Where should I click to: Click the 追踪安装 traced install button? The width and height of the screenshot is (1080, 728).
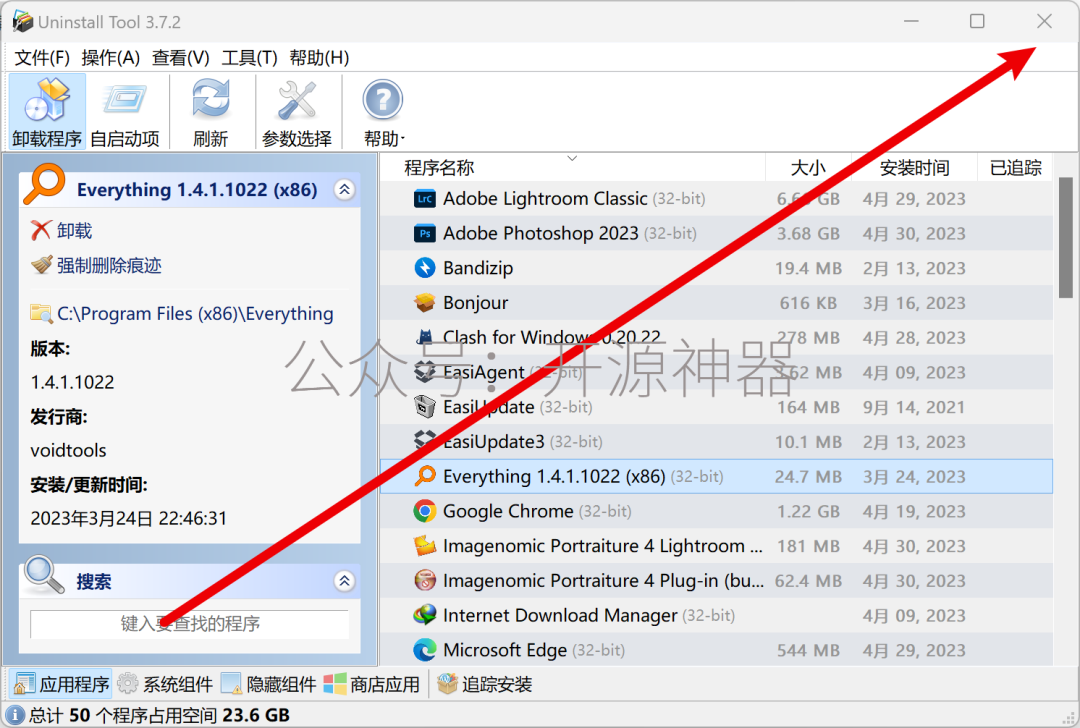click(484, 684)
